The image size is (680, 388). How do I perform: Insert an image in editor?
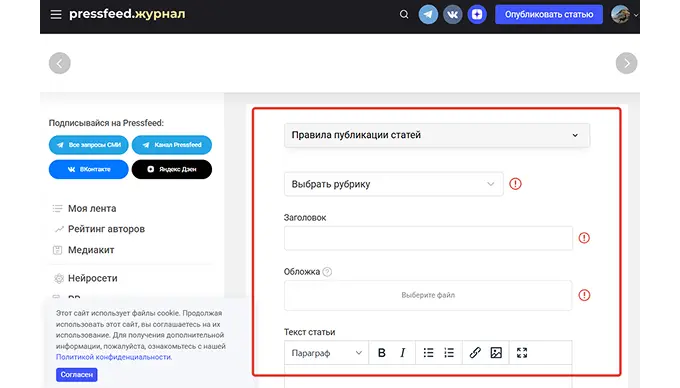[496, 353]
